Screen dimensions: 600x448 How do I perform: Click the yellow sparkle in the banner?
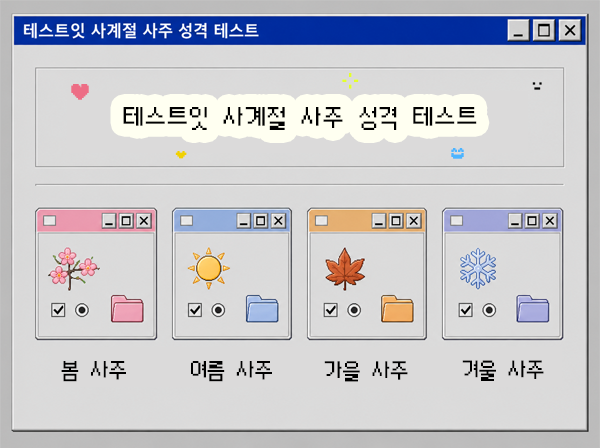[x=350, y=81]
